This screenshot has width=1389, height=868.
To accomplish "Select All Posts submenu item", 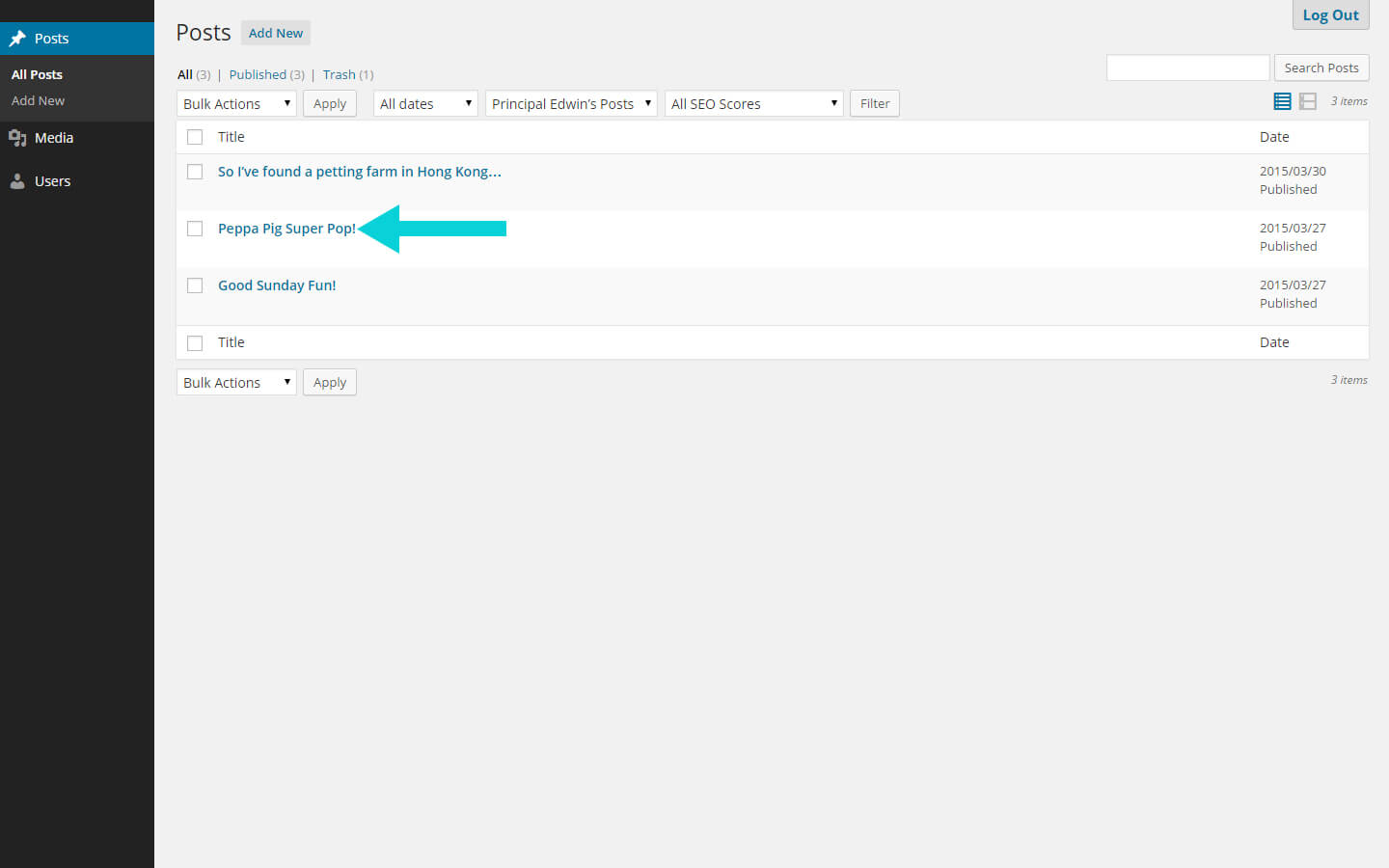I will click(x=37, y=74).
